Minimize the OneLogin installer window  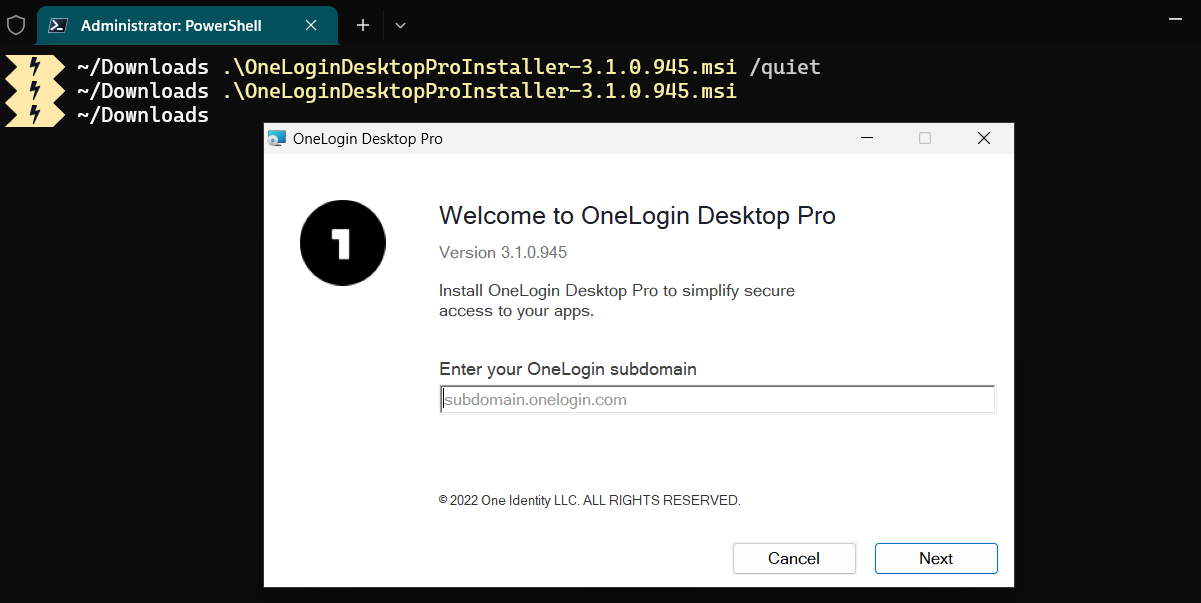pyautogui.click(x=866, y=138)
